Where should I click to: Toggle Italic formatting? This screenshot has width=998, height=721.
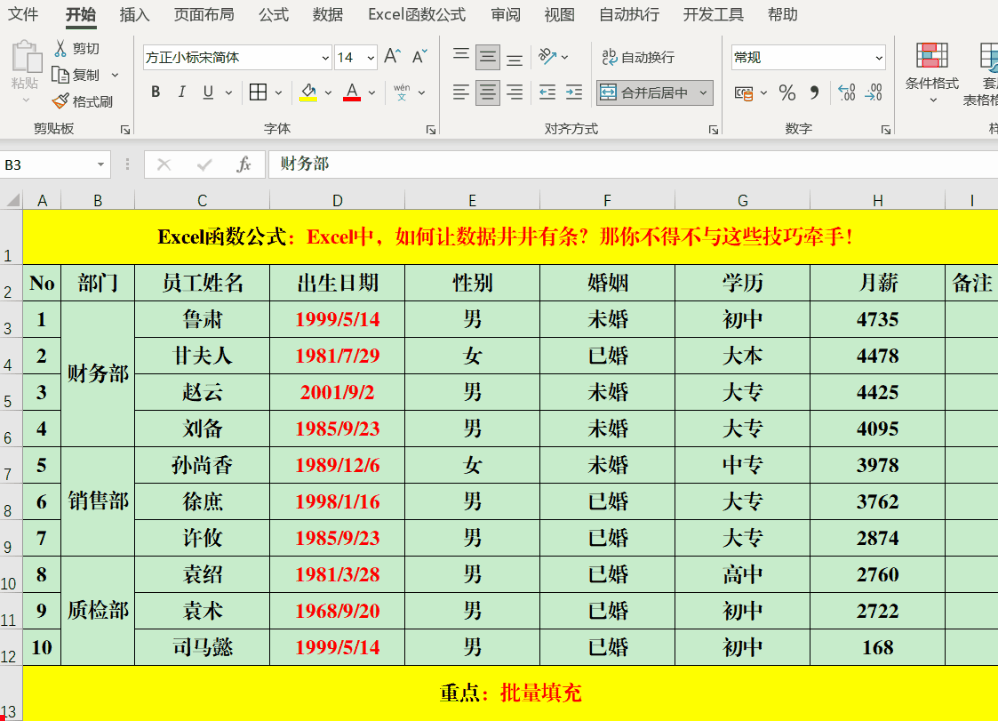click(182, 92)
